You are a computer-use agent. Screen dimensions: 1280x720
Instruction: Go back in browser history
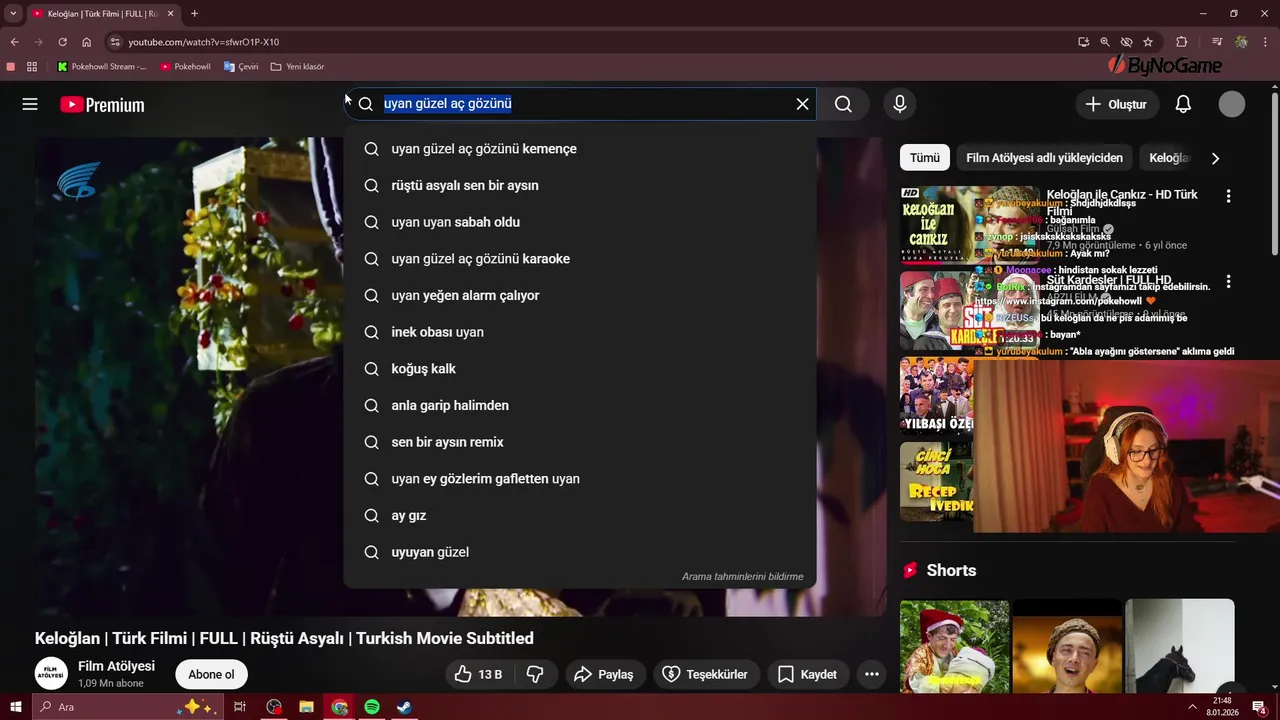point(14,42)
